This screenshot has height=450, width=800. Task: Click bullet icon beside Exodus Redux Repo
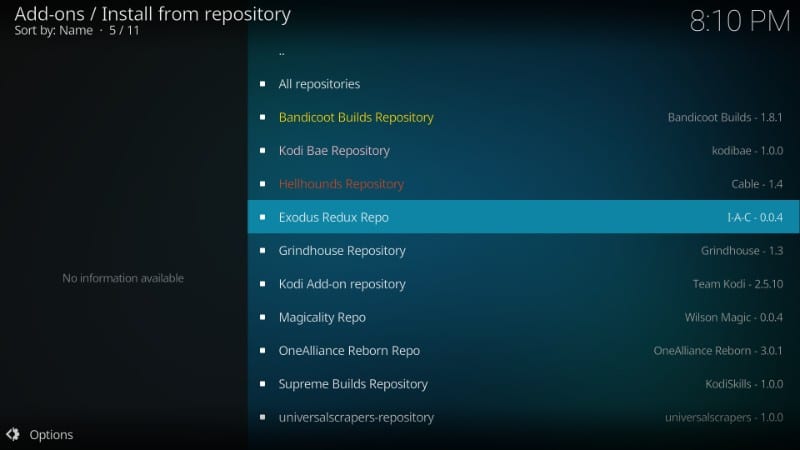[x=262, y=217]
